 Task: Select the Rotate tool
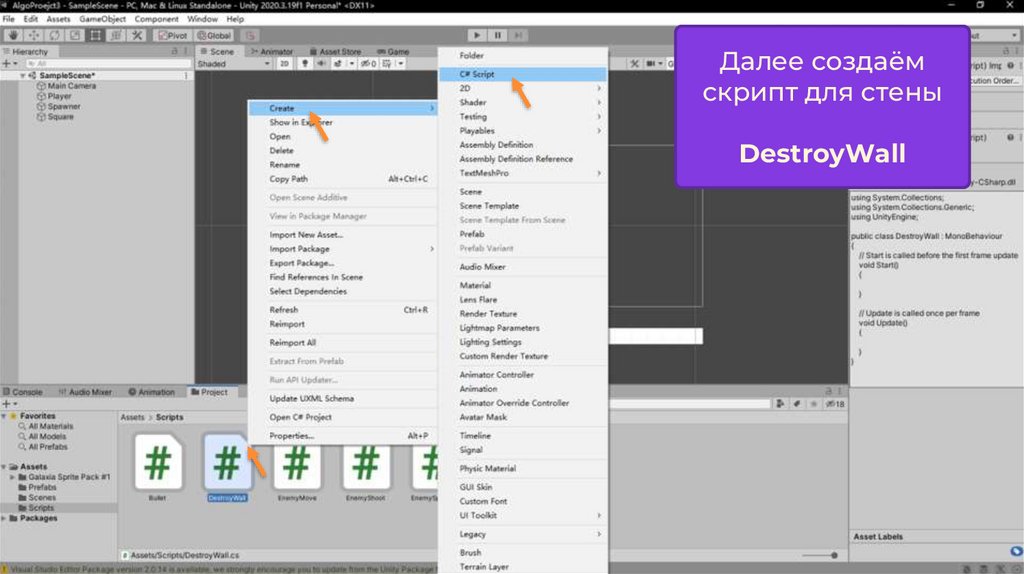coord(55,35)
